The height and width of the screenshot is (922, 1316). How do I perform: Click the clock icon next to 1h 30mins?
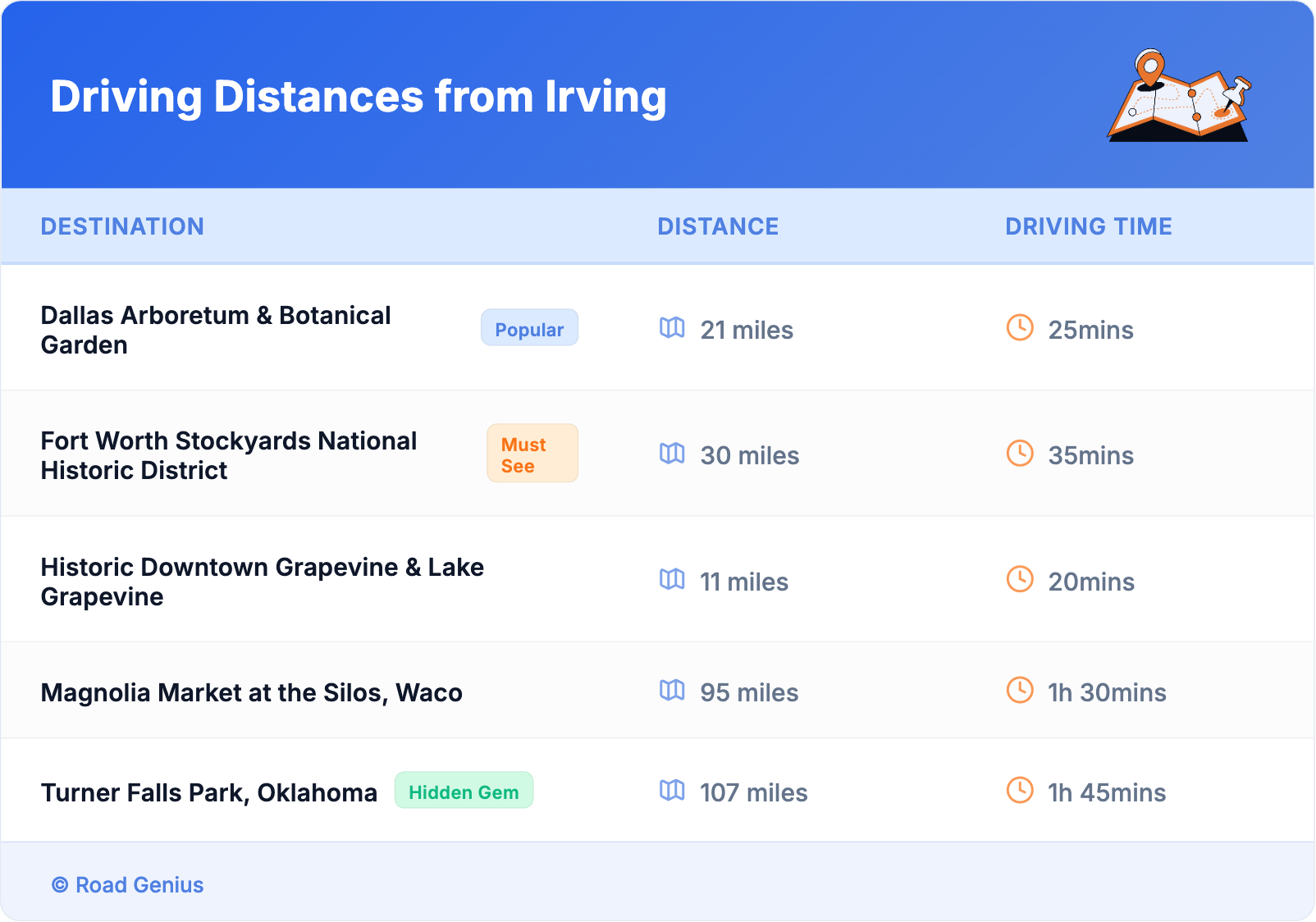point(1020,691)
